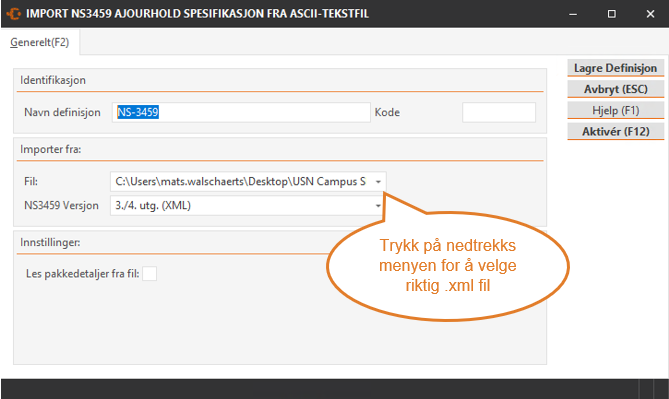Select the Navn definisjon input field

pos(241,112)
